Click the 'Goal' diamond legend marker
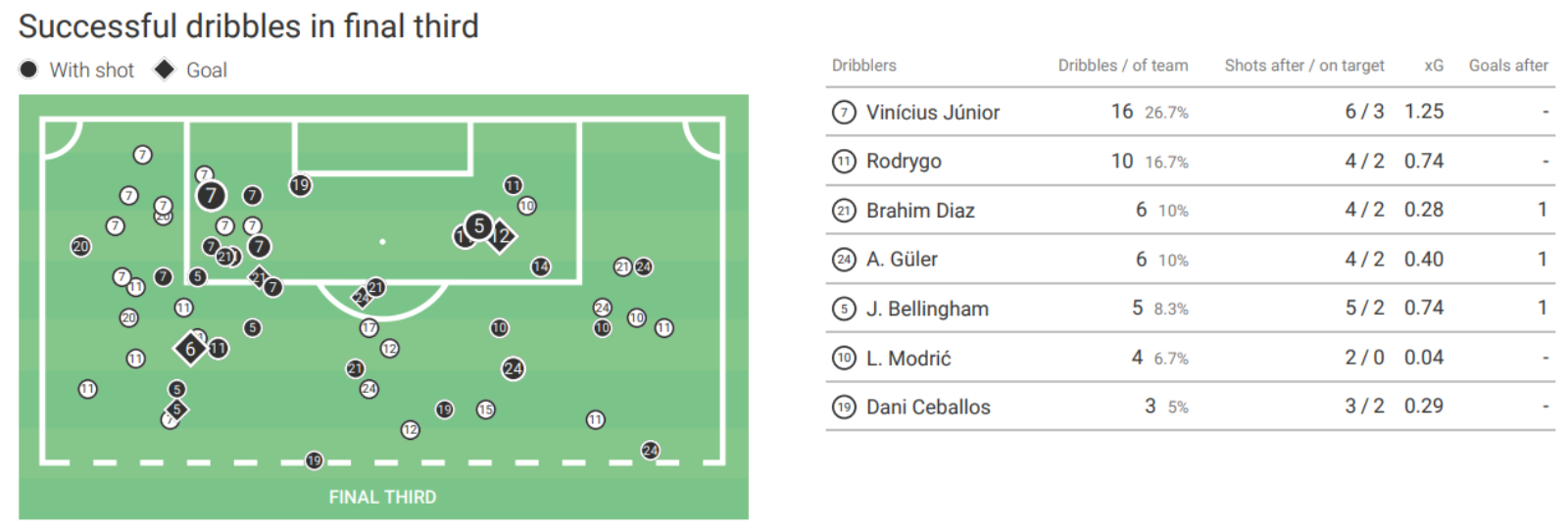The height and width of the screenshot is (532, 1568). [x=165, y=70]
